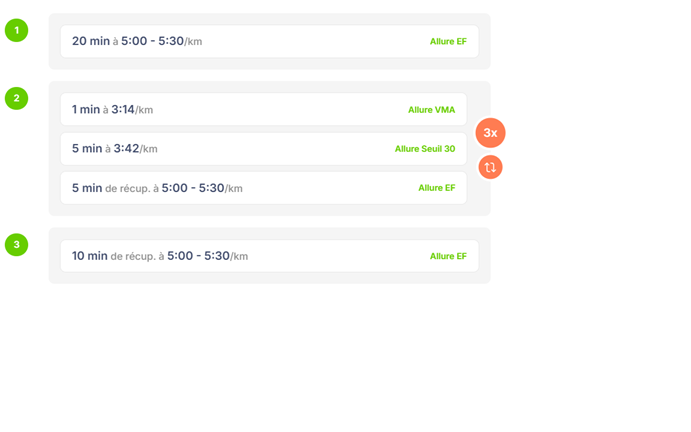The height and width of the screenshot is (432, 691).
Task: Click the orange 3x repetition badge
Action: tap(490, 133)
